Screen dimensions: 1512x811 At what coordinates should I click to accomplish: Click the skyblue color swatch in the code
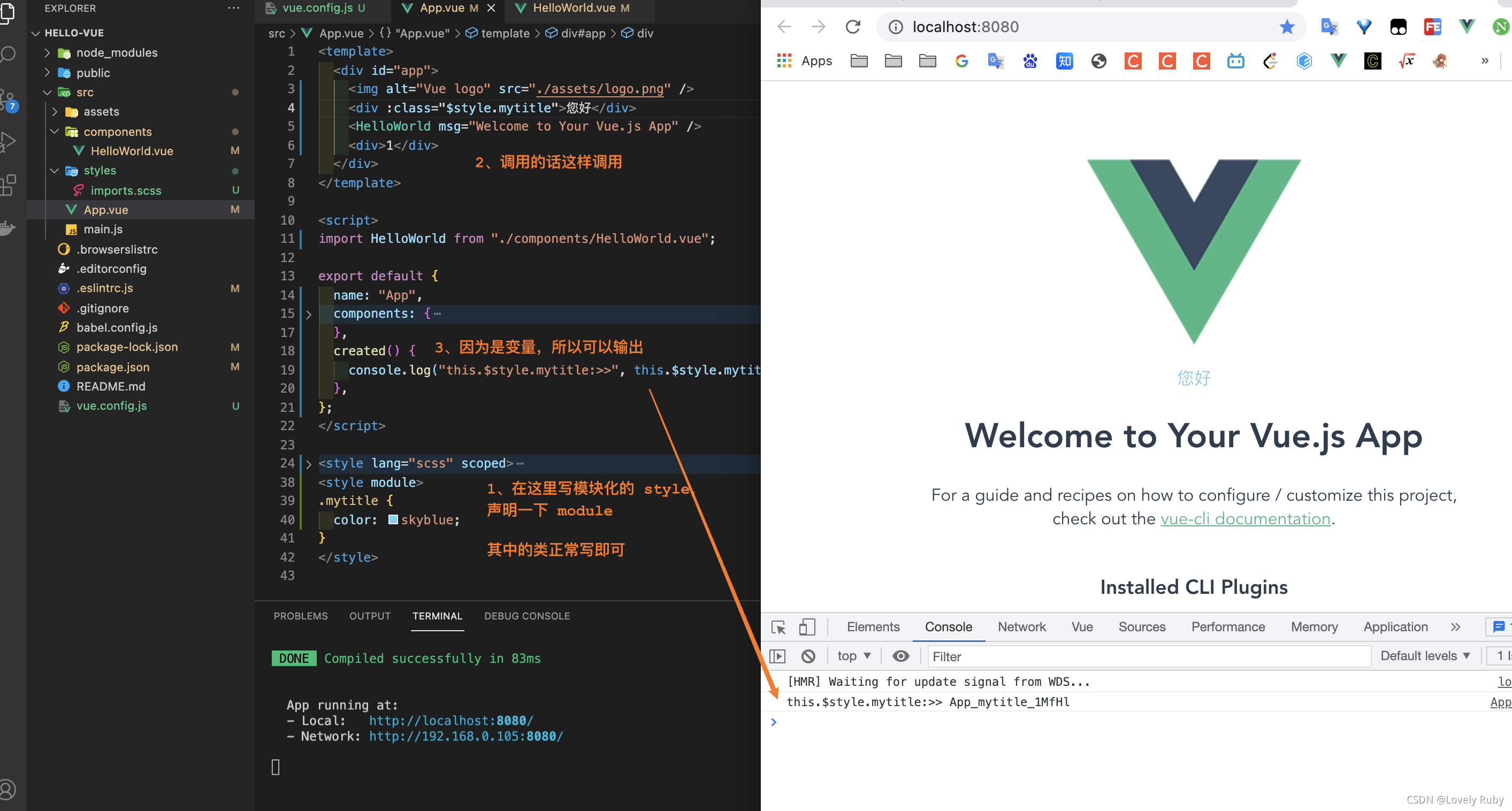[393, 519]
